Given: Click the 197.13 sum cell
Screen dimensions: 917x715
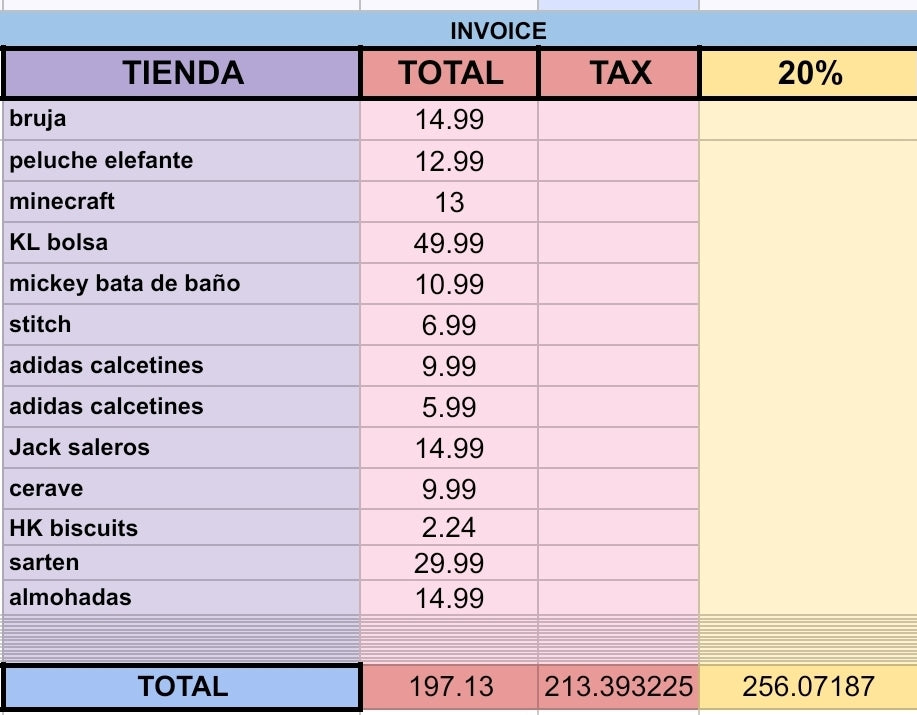Looking at the screenshot, I should [449, 687].
